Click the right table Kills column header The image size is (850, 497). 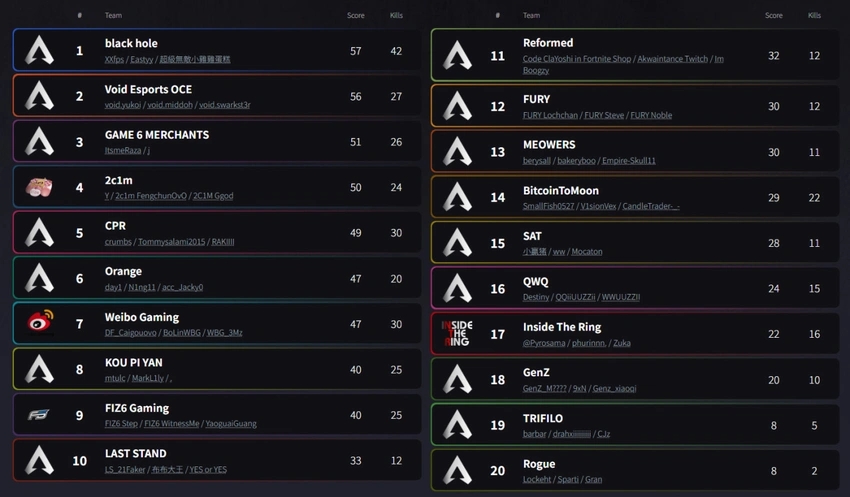(x=814, y=15)
